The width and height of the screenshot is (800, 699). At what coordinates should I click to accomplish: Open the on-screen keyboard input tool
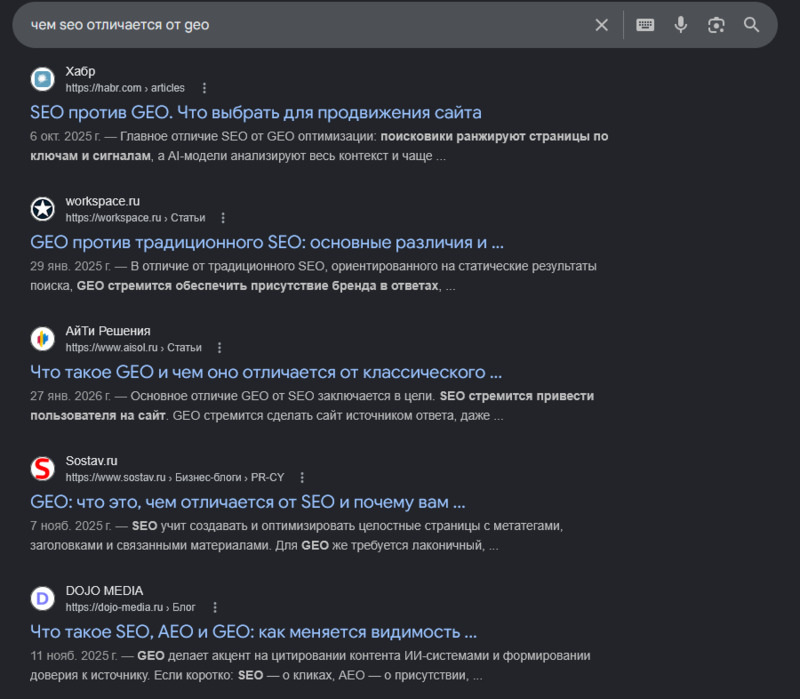click(x=645, y=25)
